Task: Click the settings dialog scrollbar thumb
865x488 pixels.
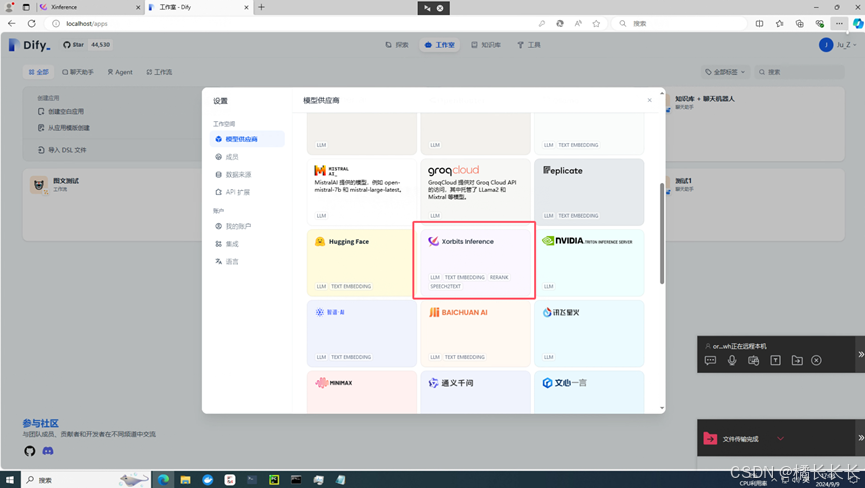Action: [662, 233]
